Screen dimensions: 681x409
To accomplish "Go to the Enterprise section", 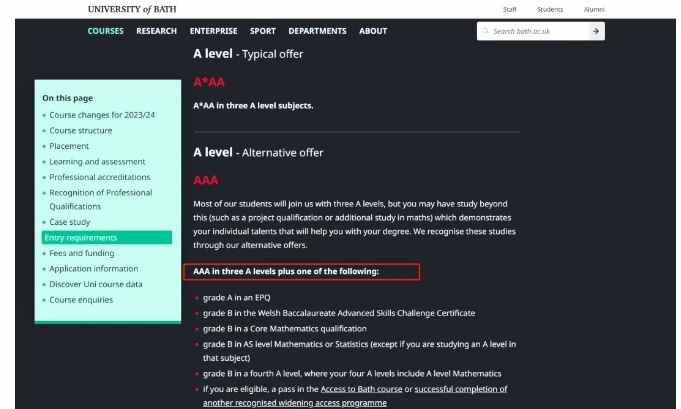I will tap(213, 31).
